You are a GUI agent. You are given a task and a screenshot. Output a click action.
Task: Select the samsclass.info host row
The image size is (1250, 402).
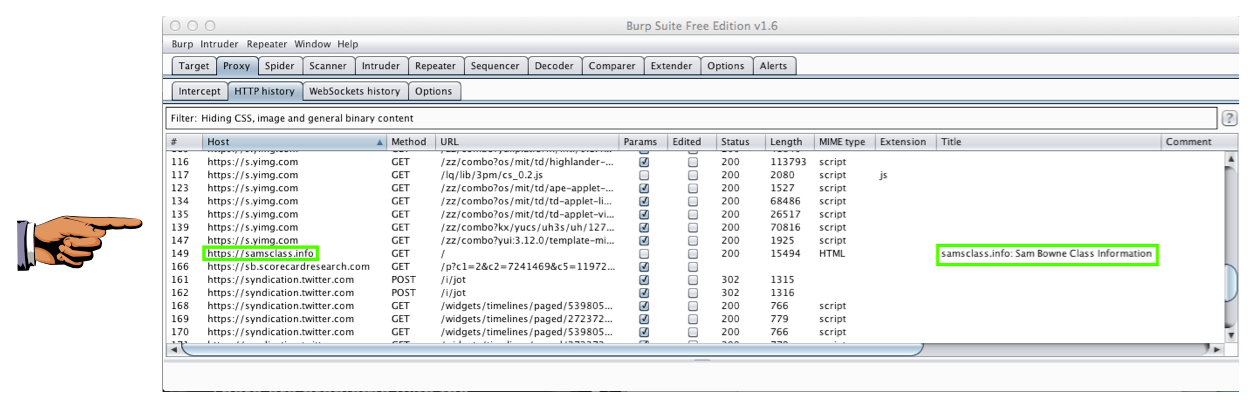click(x=260, y=254)
